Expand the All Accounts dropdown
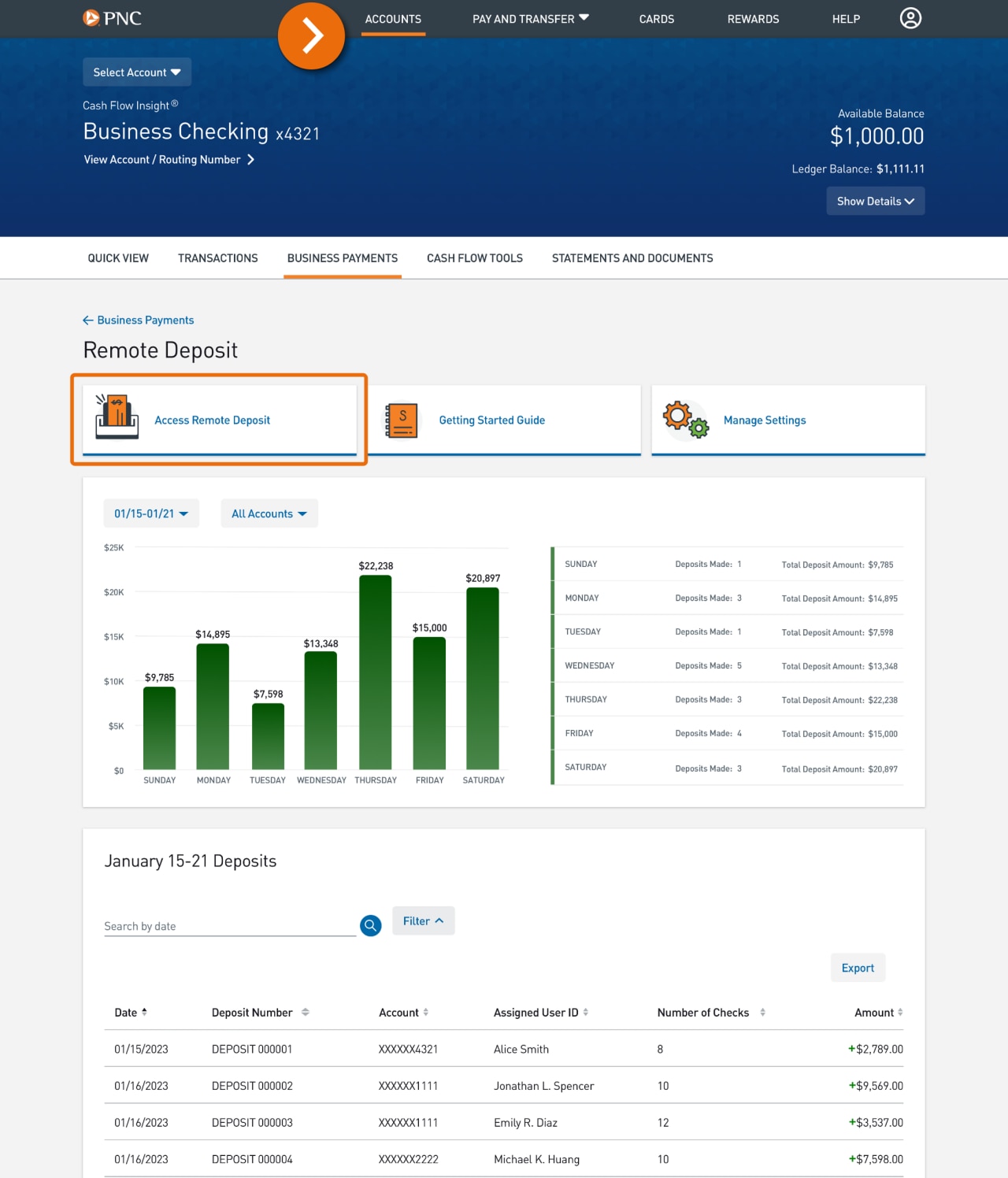The image size is (1008, 1178). 269,513
